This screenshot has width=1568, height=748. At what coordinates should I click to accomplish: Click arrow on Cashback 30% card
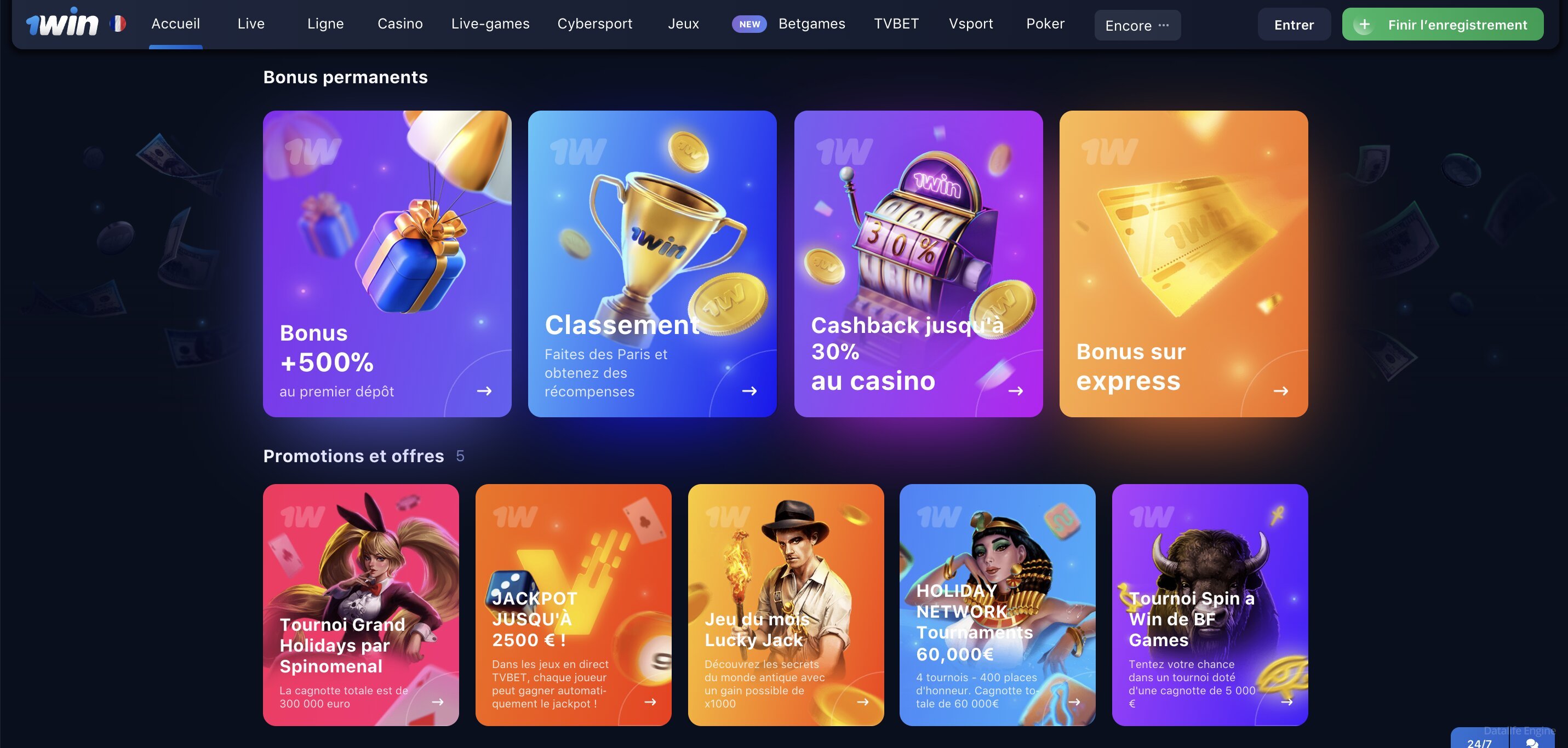pos(1015,391)
